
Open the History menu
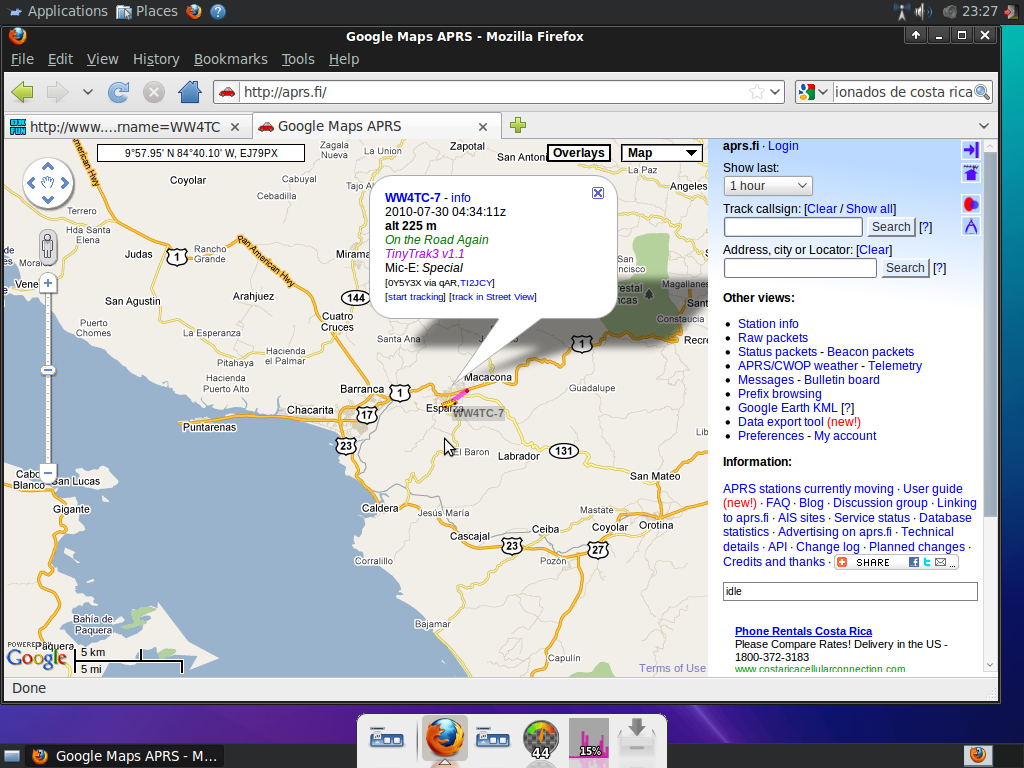coord(156,59)
